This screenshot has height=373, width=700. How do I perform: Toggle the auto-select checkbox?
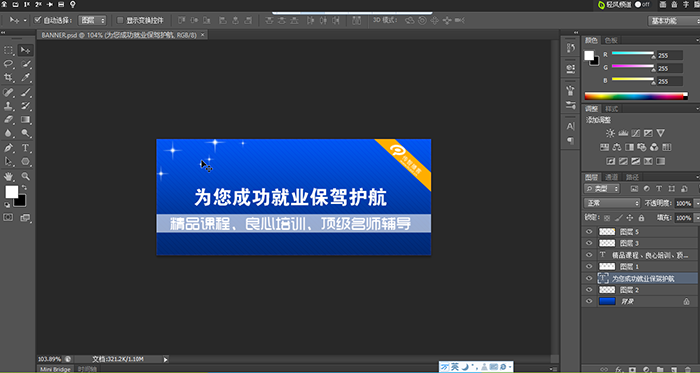point(38,20)
